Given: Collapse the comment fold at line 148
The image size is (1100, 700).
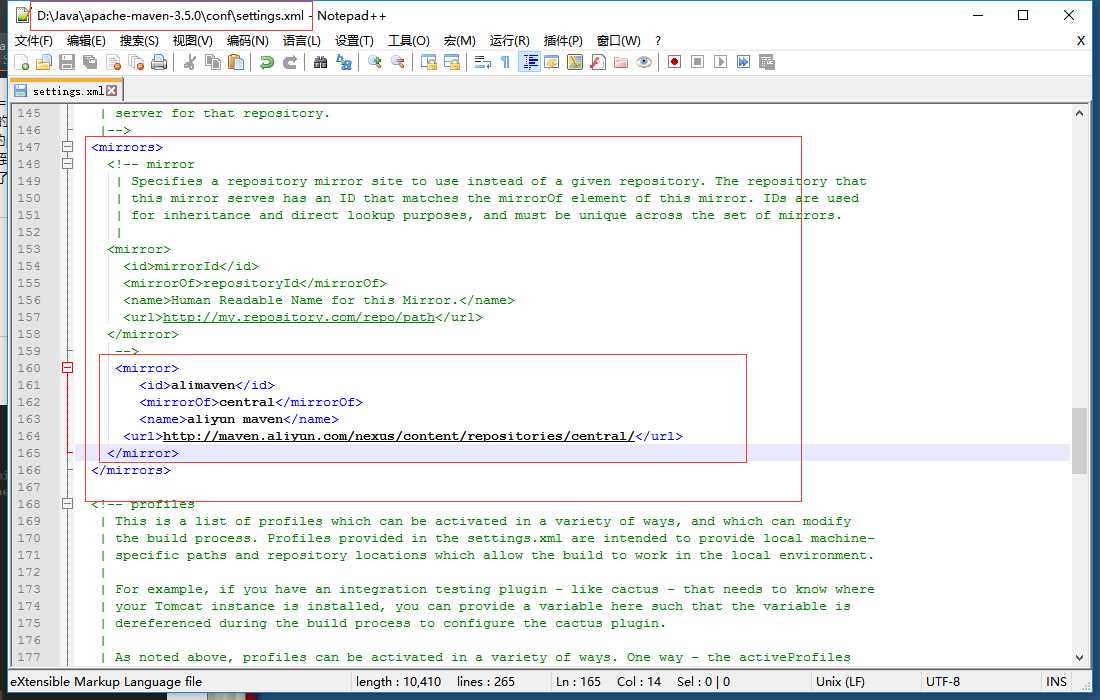Looking at the screenshot, I should pyautogui.click(x=67, y=163).
